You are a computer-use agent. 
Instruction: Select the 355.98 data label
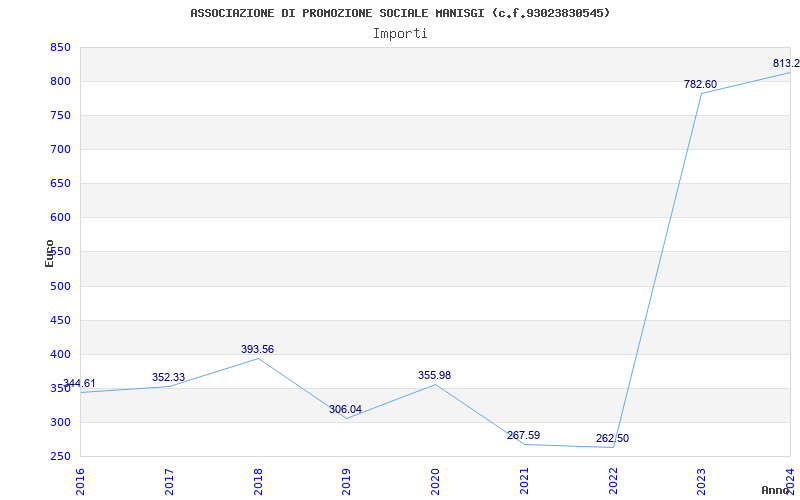[x=435, y=376]
